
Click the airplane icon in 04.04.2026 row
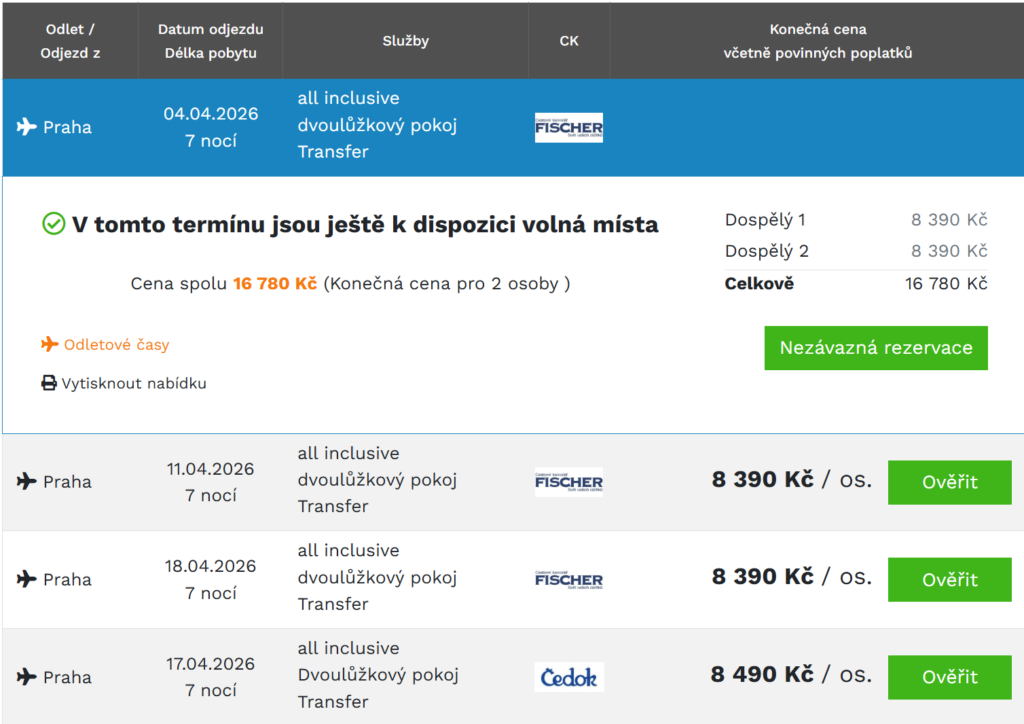coord(27,127)
